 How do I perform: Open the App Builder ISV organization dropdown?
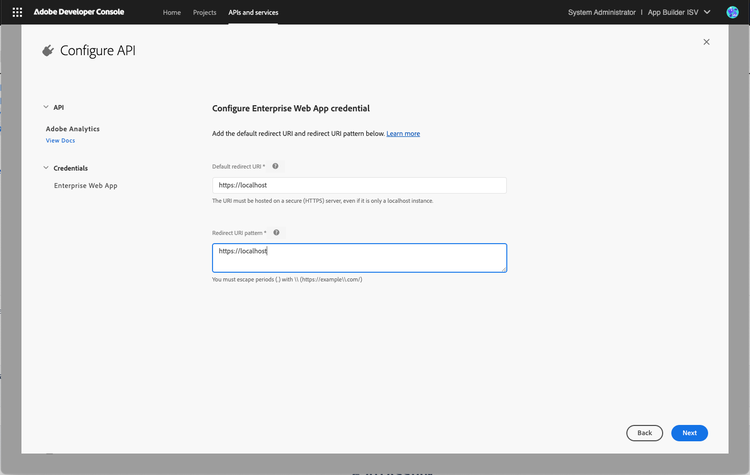point(681,12)
